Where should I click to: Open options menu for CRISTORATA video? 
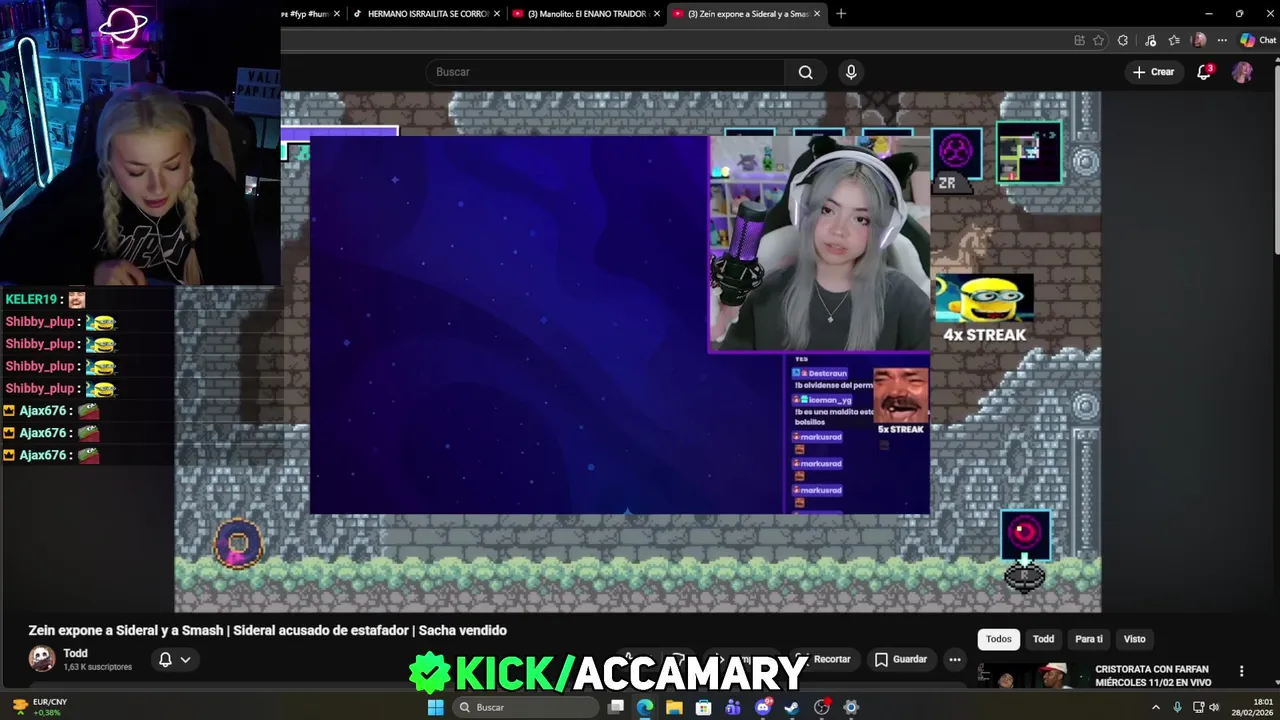point(1242,671)
